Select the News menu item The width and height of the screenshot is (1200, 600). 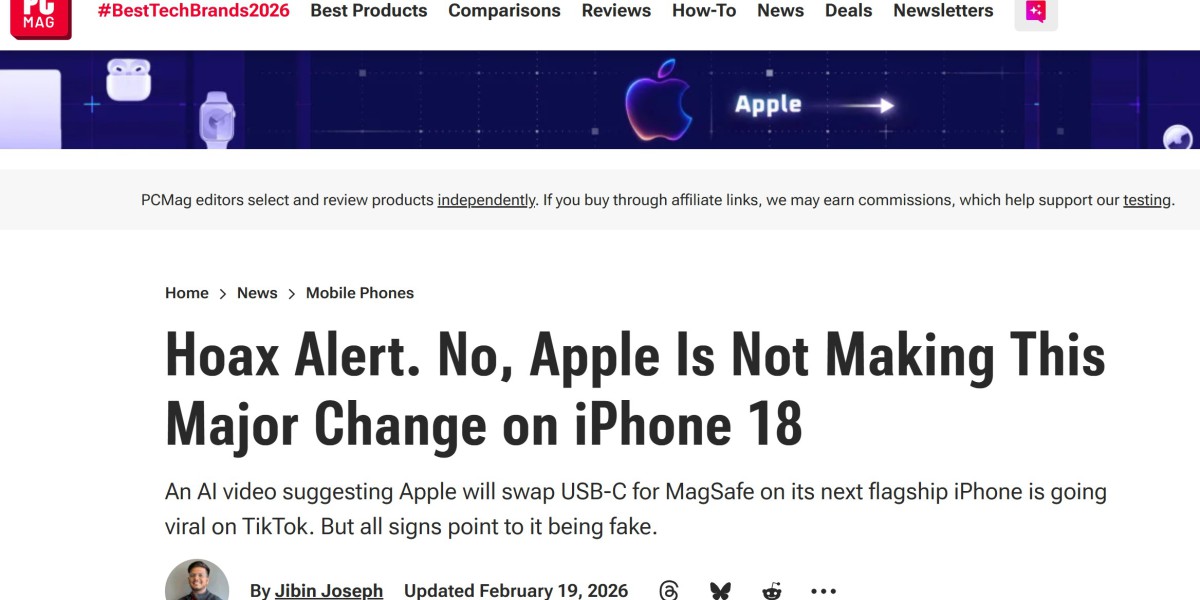pyautogui.click(x=780, y=11)
